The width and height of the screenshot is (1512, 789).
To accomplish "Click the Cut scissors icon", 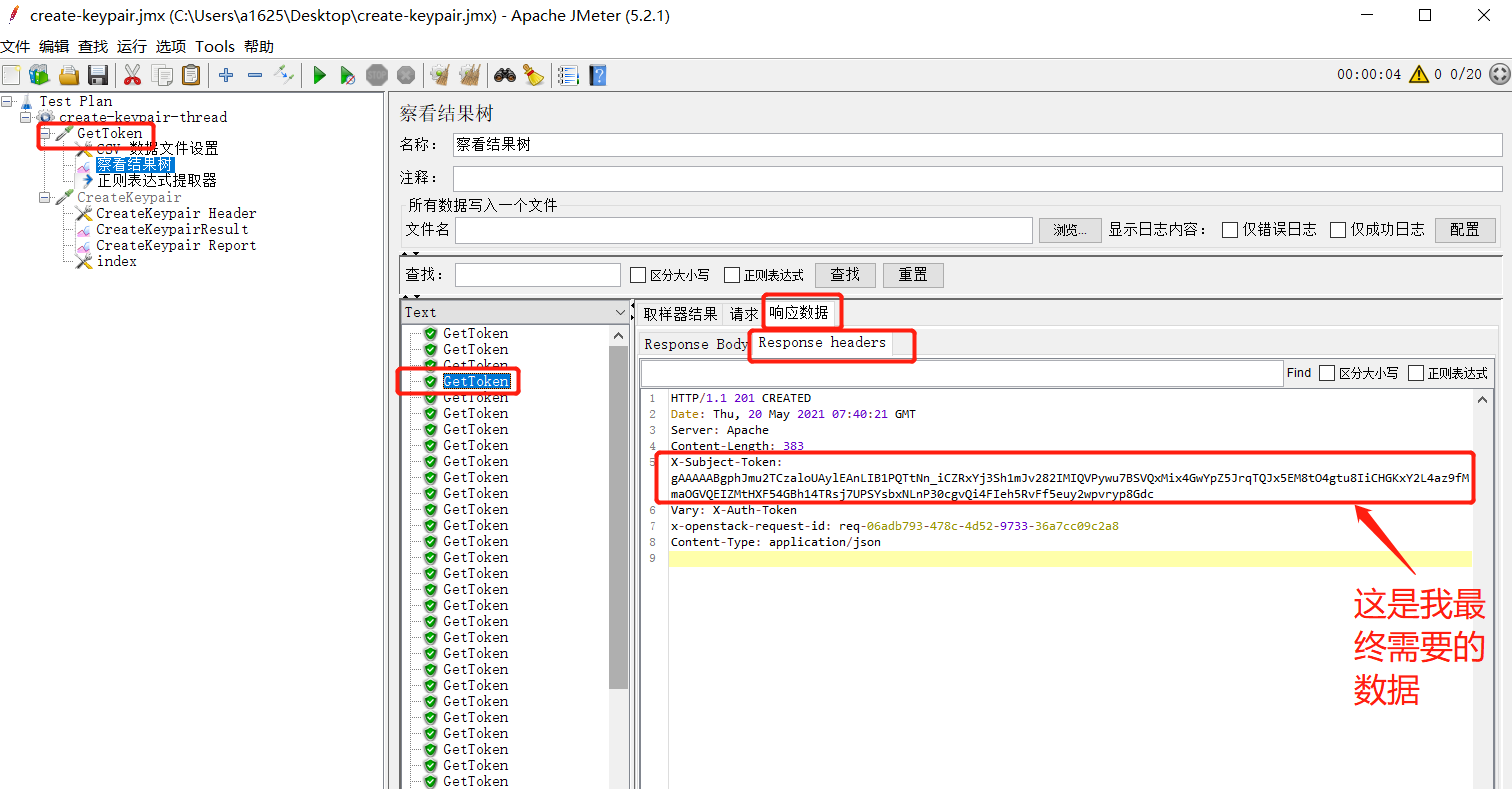I will 132,75.
